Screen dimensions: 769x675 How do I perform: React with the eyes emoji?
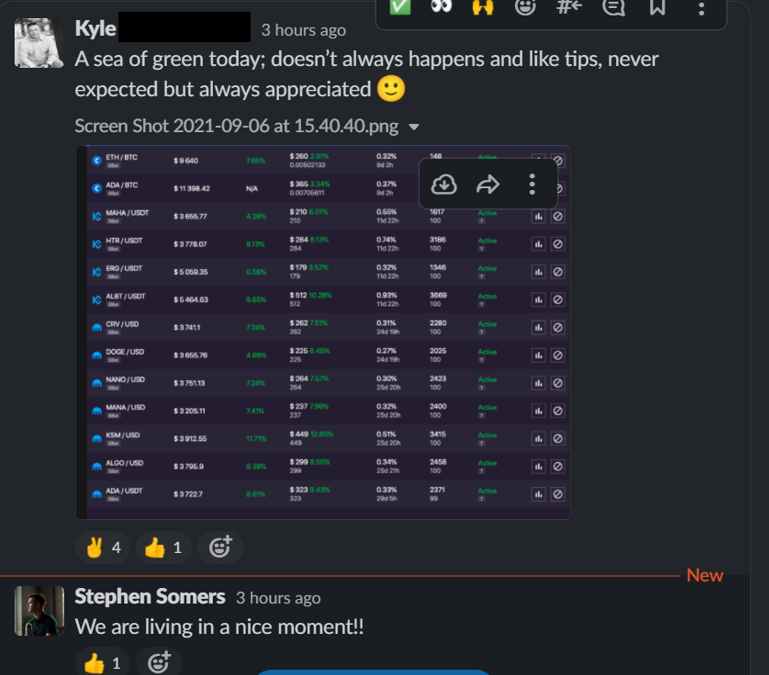441,7
